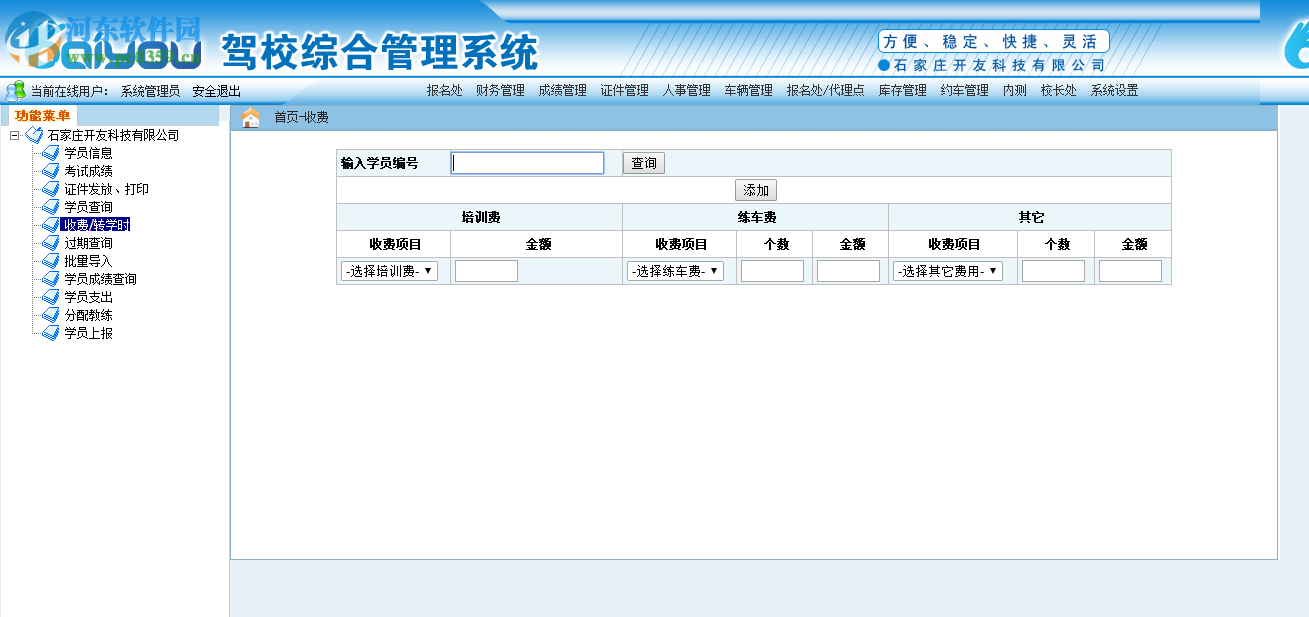Select 批量导入 in the sidebar menu
Screen dimensions: 1309x617
pyautogui.click(x=88, y=260)
